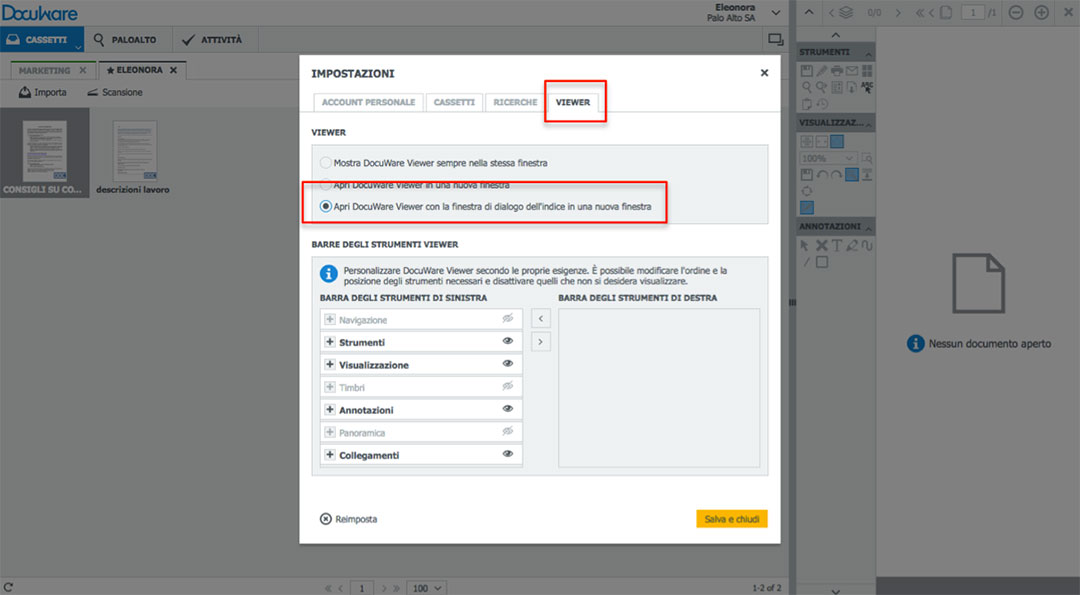Click the Salva e chiudi button
This screenshot has height=595, width=1080.
731,519
